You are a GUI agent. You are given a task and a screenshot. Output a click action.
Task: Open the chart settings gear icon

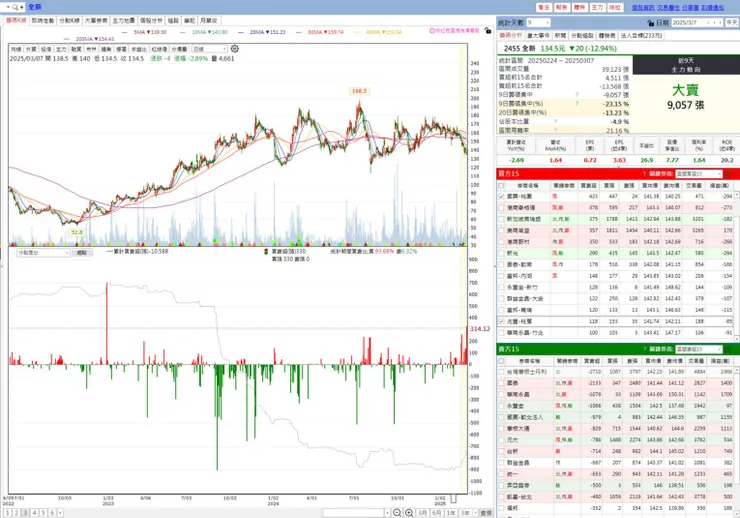click(235, 49)
